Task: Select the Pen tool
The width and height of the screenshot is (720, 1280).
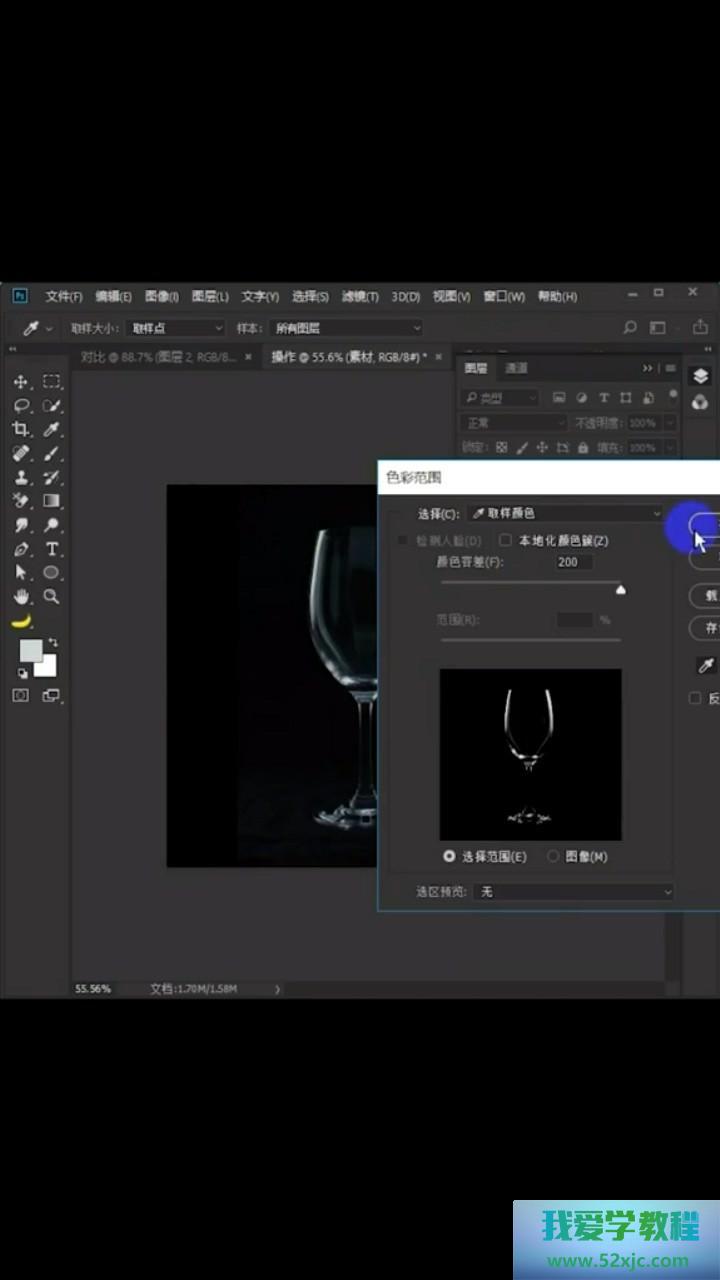Action: [20, 550]
